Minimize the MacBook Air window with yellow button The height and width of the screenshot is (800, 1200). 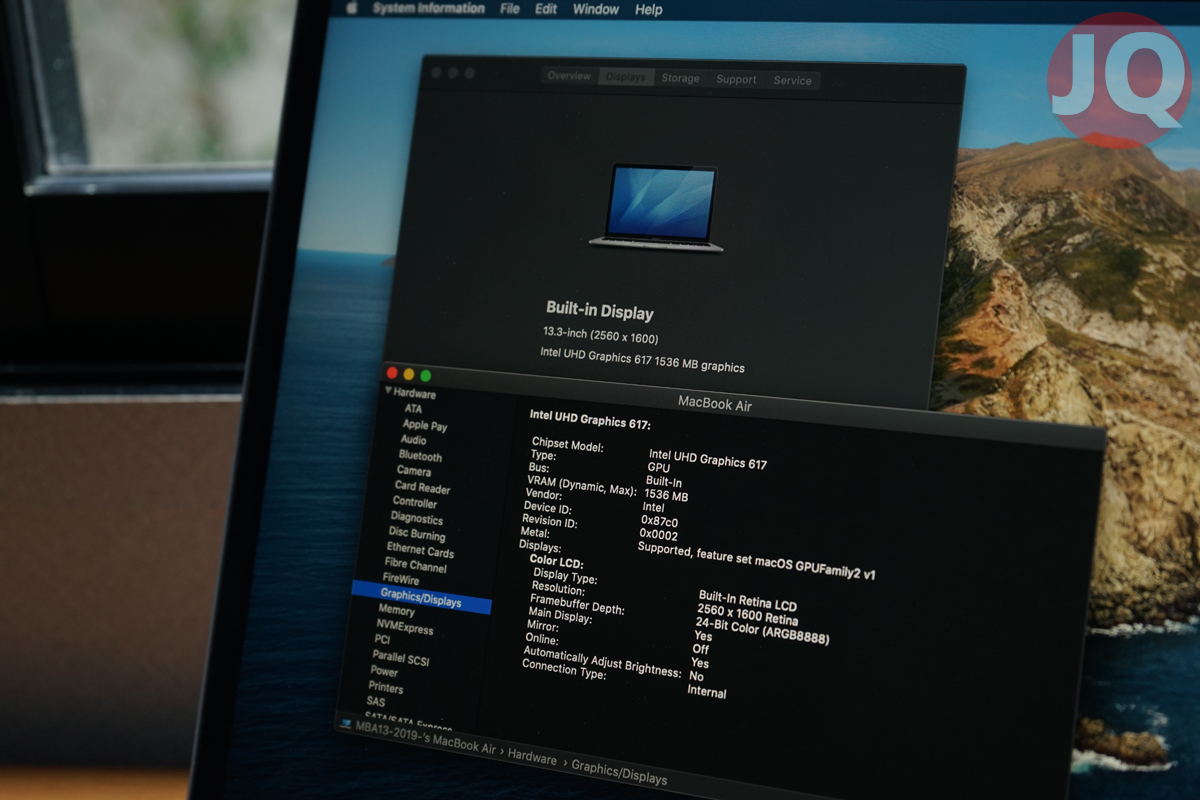tap(409, 374)
